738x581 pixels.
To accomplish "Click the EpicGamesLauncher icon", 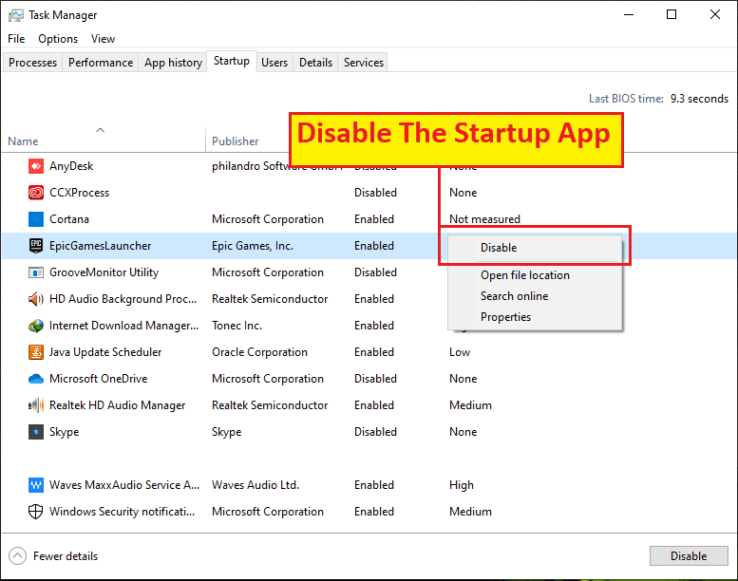I will click(x=36, y=246).
